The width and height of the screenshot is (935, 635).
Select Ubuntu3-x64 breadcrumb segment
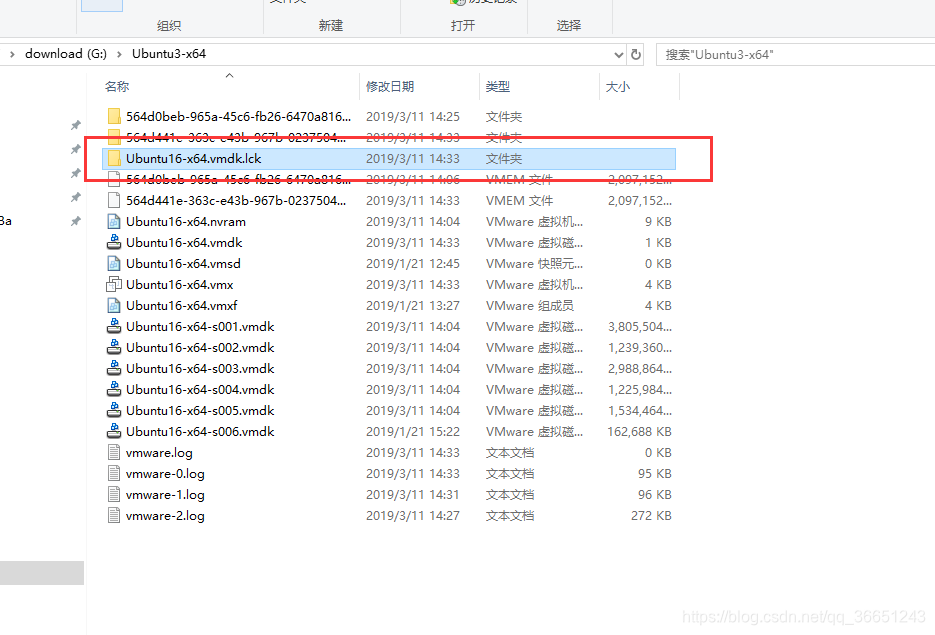(169, 54)
